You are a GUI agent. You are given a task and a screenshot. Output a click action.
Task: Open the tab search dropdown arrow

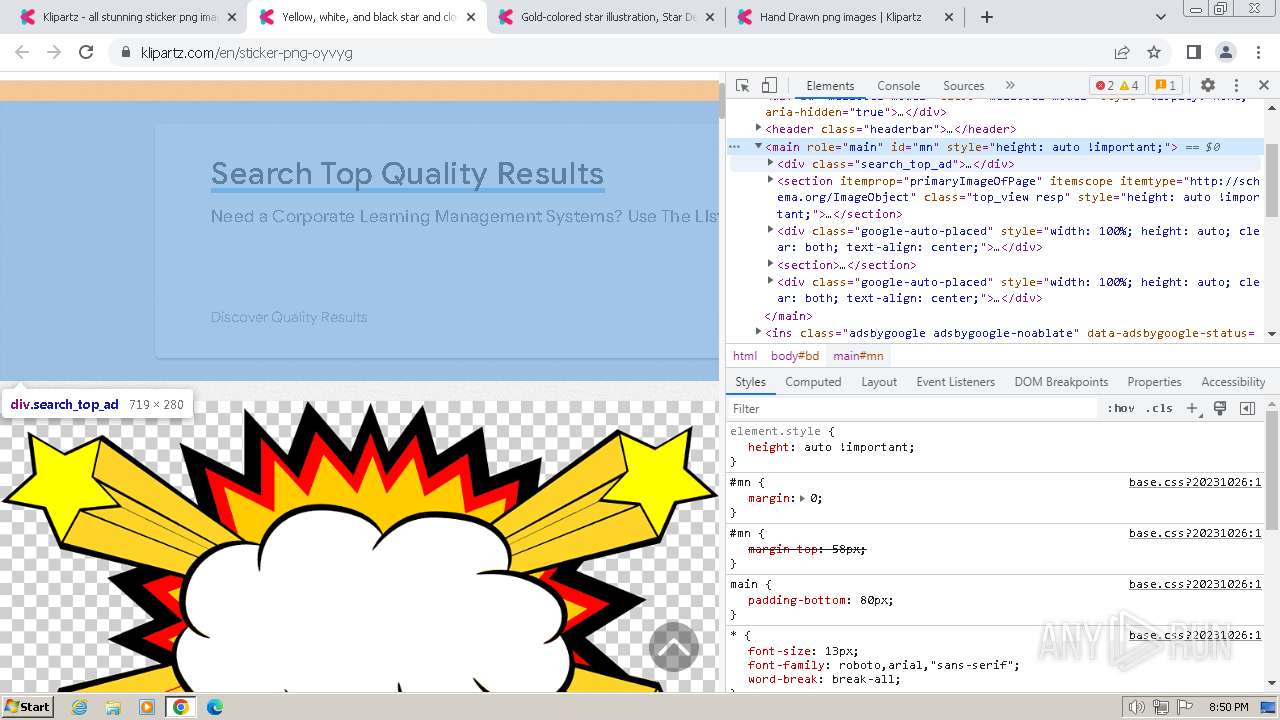point(1161,17)
